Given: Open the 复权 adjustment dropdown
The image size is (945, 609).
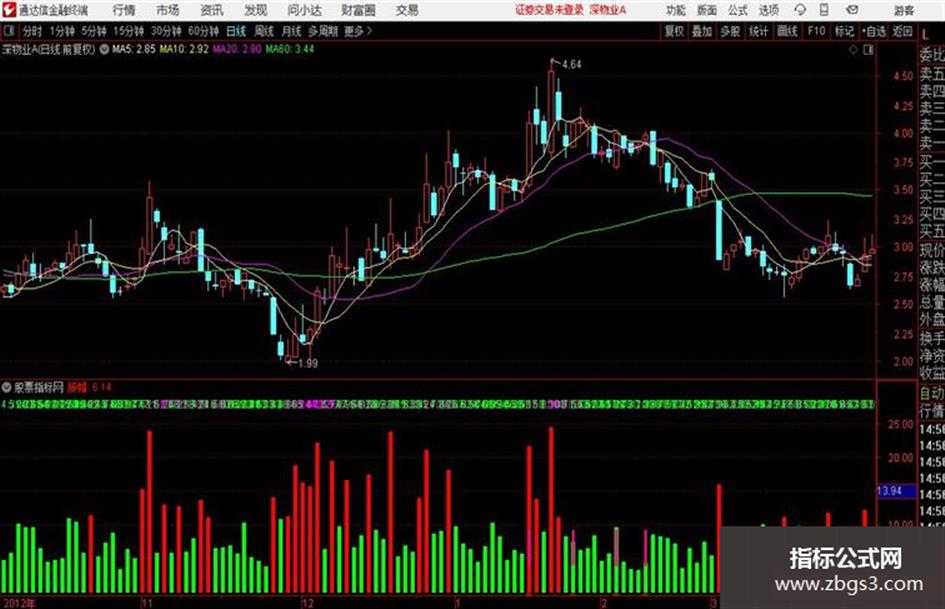Looking at the screenshot, I should pyautogui.click(x=673, y=31).
